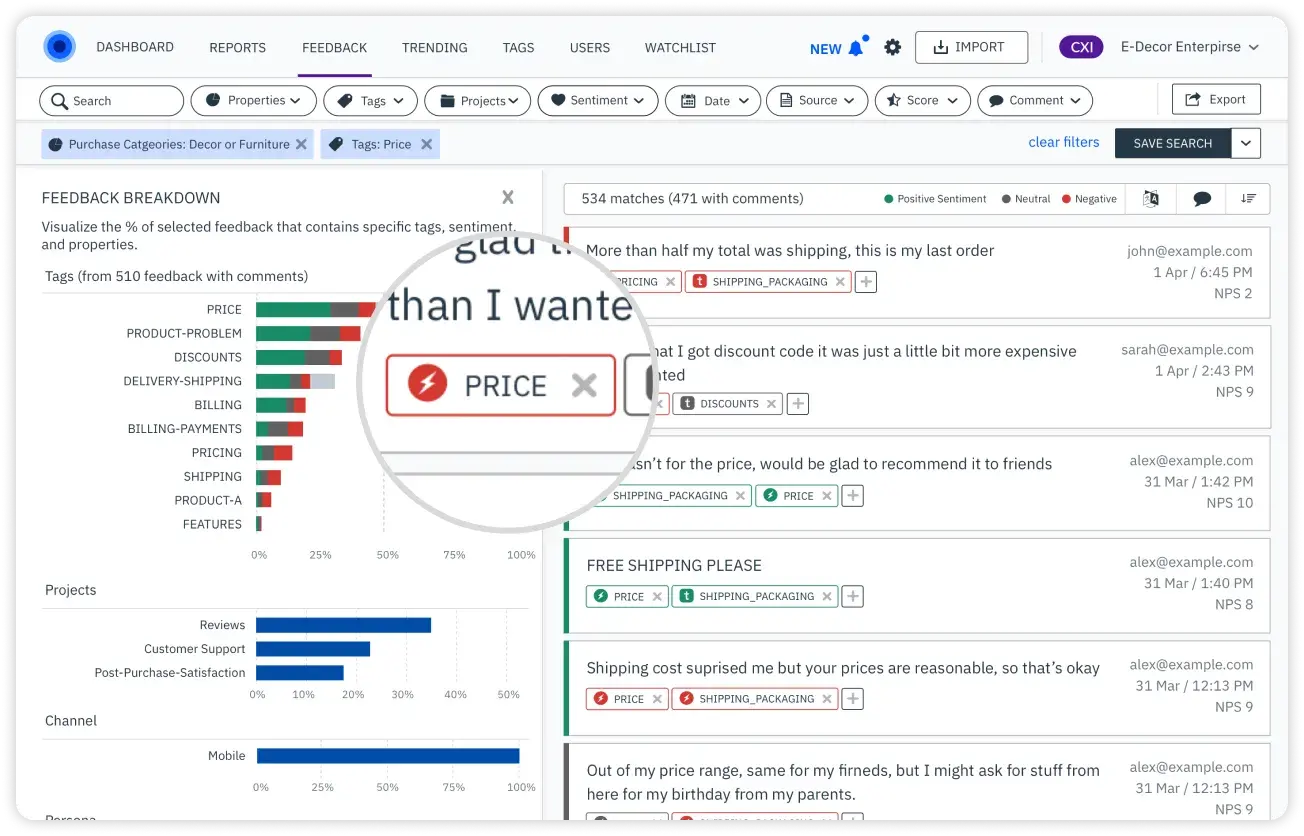Add a tag to 'Shipping cost suprised me' feedback

(x=852, y=699)
